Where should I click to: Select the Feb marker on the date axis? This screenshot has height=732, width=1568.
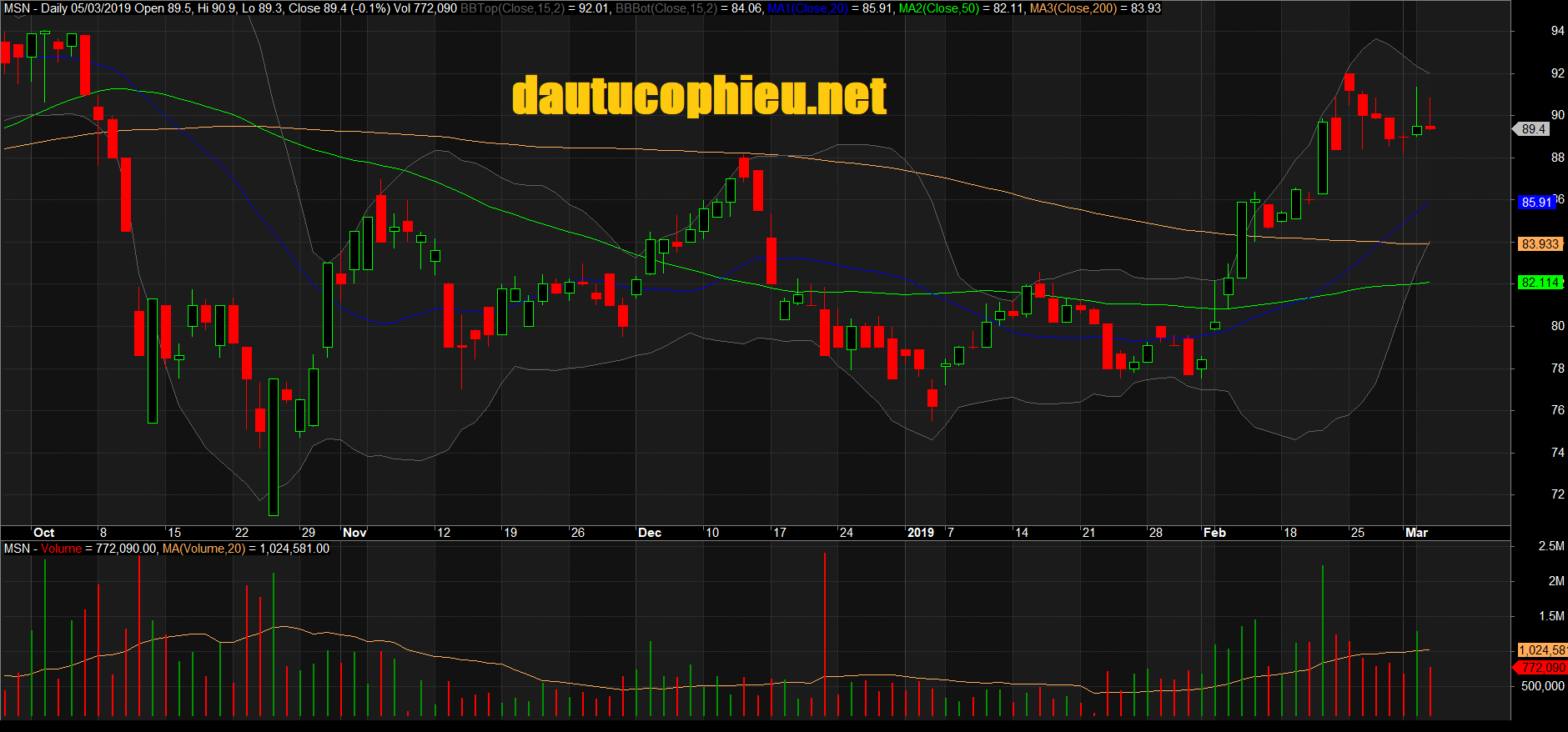coord(1214,533)
